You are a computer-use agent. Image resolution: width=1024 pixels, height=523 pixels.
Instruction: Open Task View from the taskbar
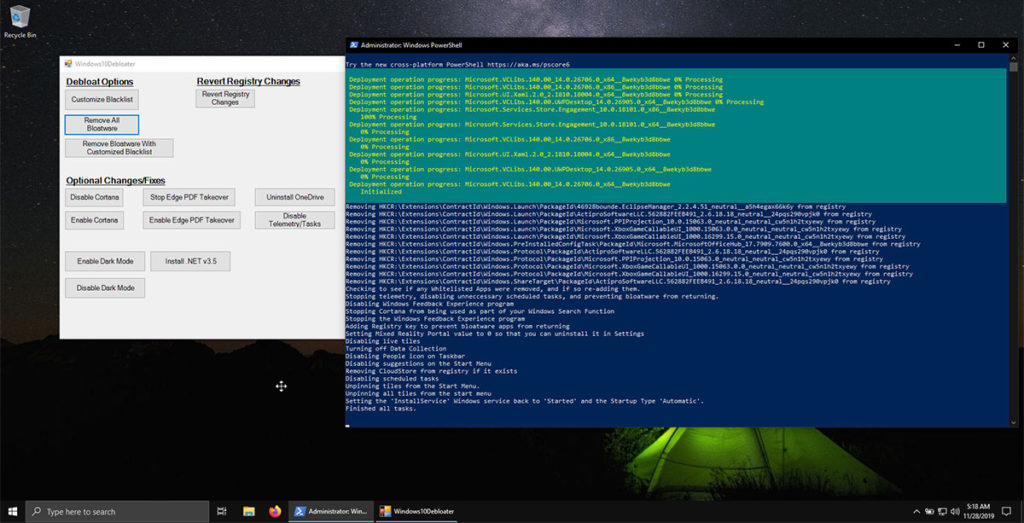[x=221, y=511]
